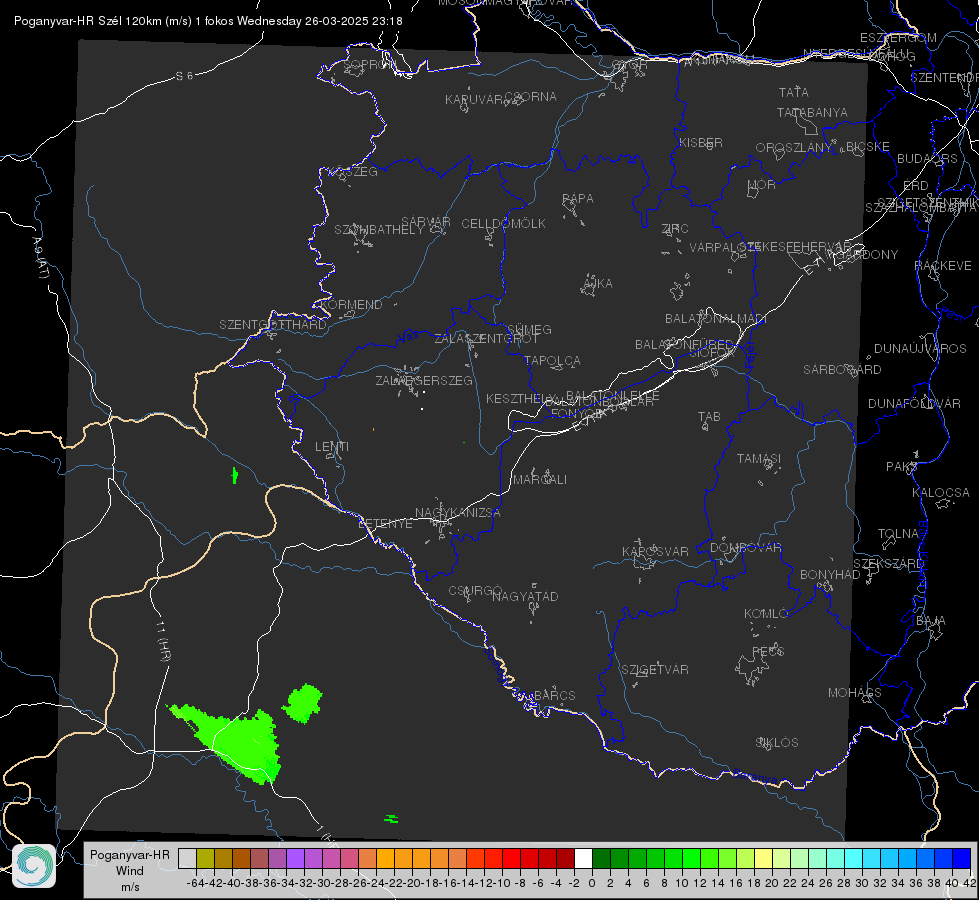The width and height of the screenshot is (979, 900).
Task: Pick the light gray first legend swatch
Action: pos(187,858)
